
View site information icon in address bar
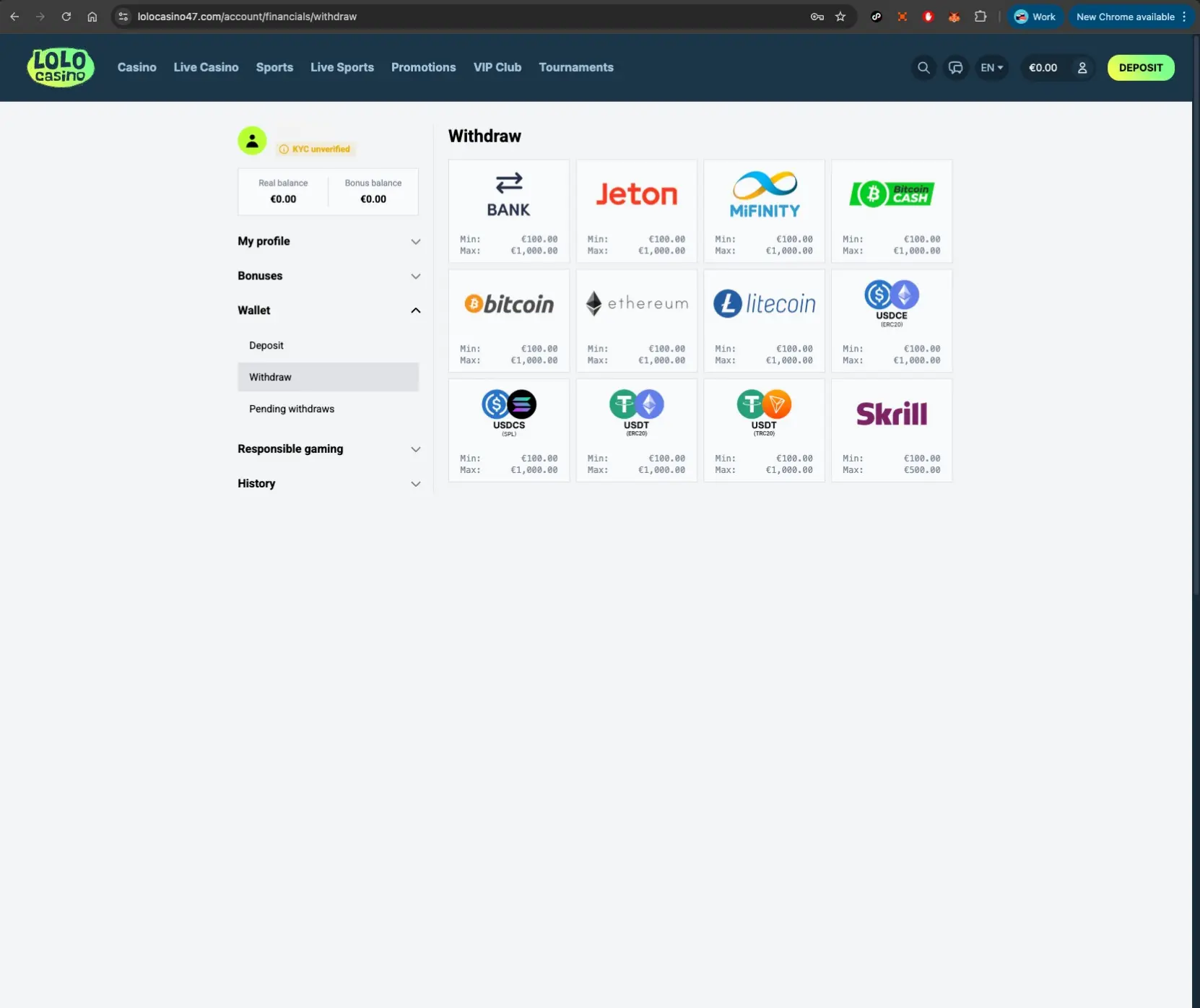[x=123, y=17]
